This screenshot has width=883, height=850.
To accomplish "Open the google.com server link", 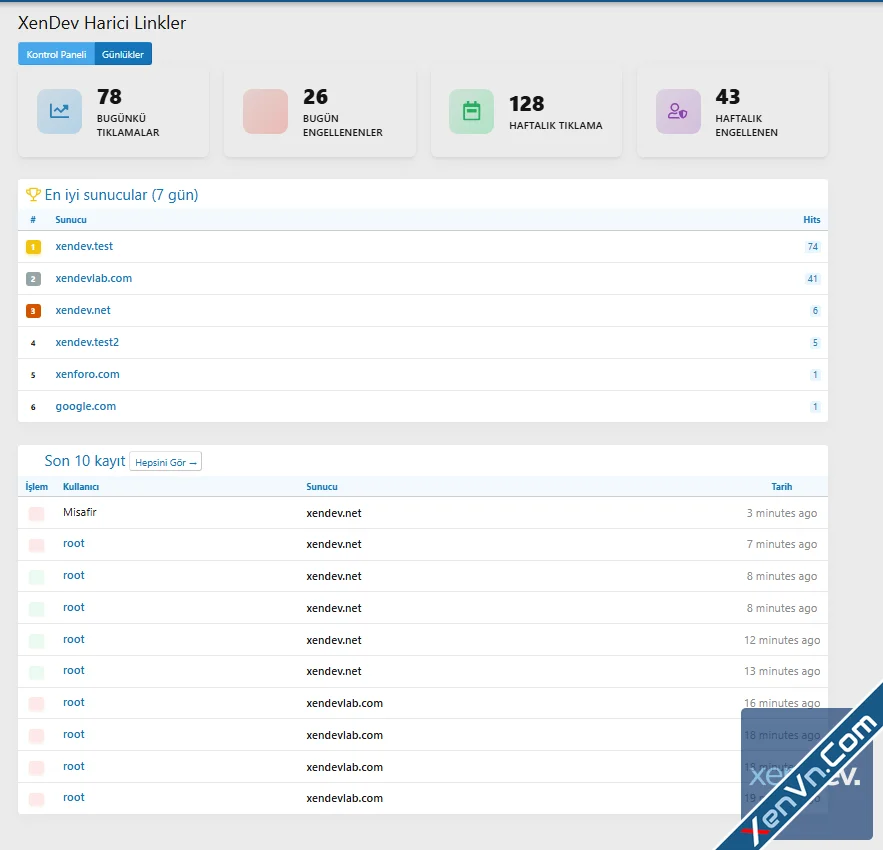I will [84, 406].
